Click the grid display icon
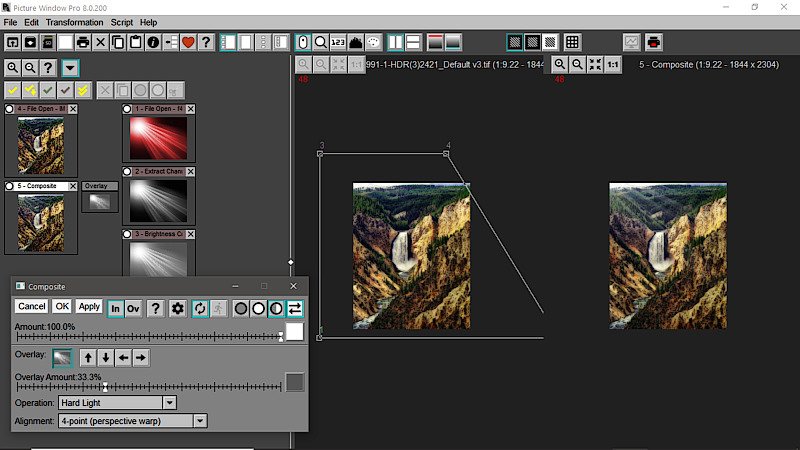This screenshot has width=800, height=450. pyautogui.click(x=572, y=42)
